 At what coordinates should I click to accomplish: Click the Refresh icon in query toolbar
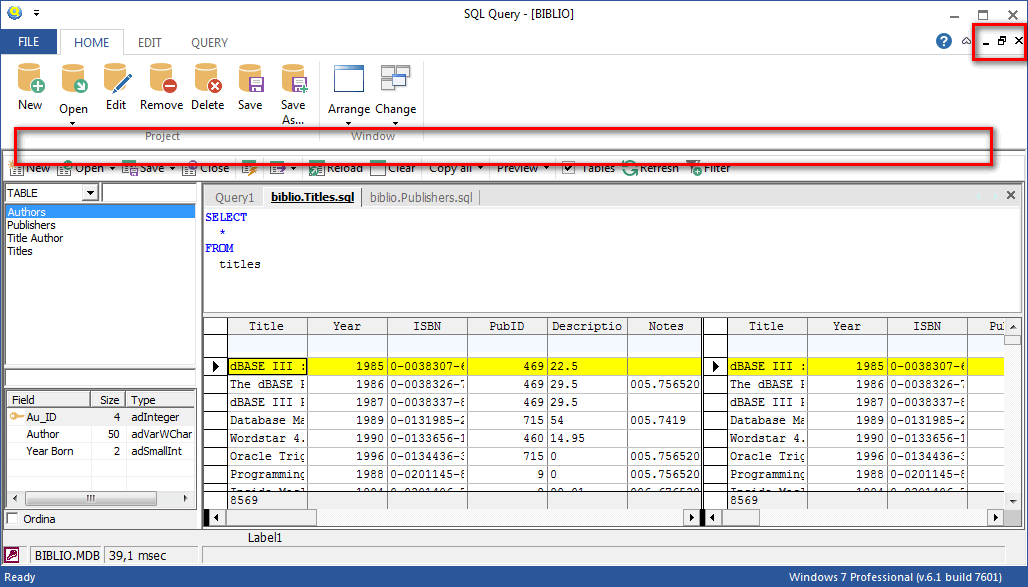pyautogui.click(x=630, y=169)
